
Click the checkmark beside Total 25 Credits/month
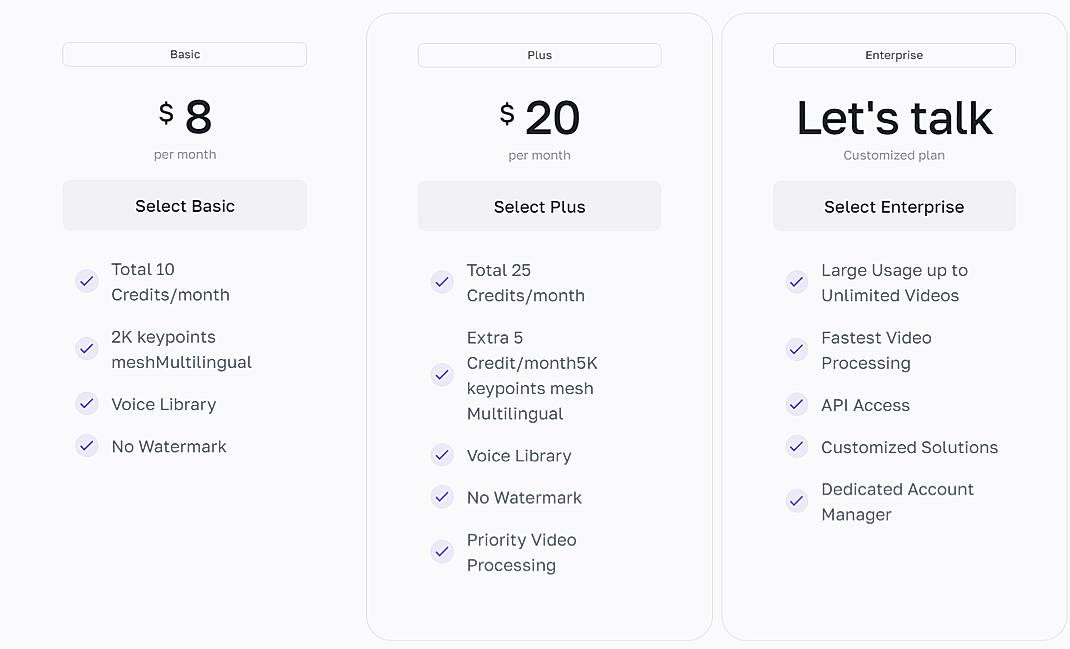[x=442, y=282]
